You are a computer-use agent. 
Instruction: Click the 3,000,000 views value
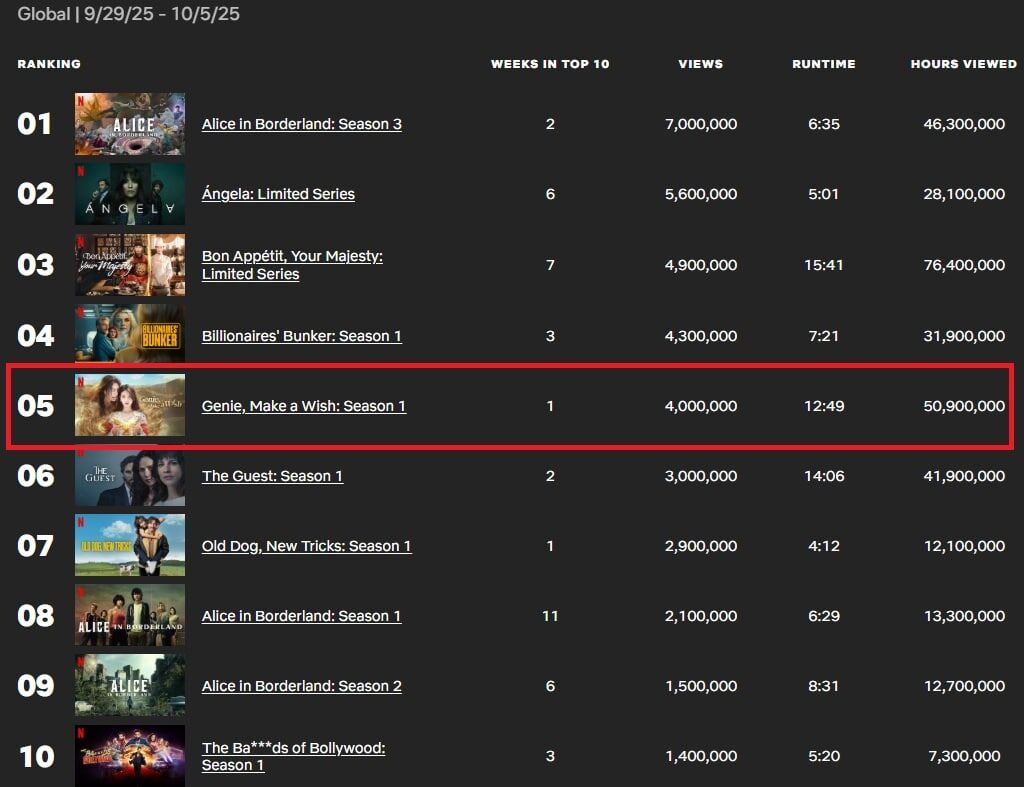701,476
